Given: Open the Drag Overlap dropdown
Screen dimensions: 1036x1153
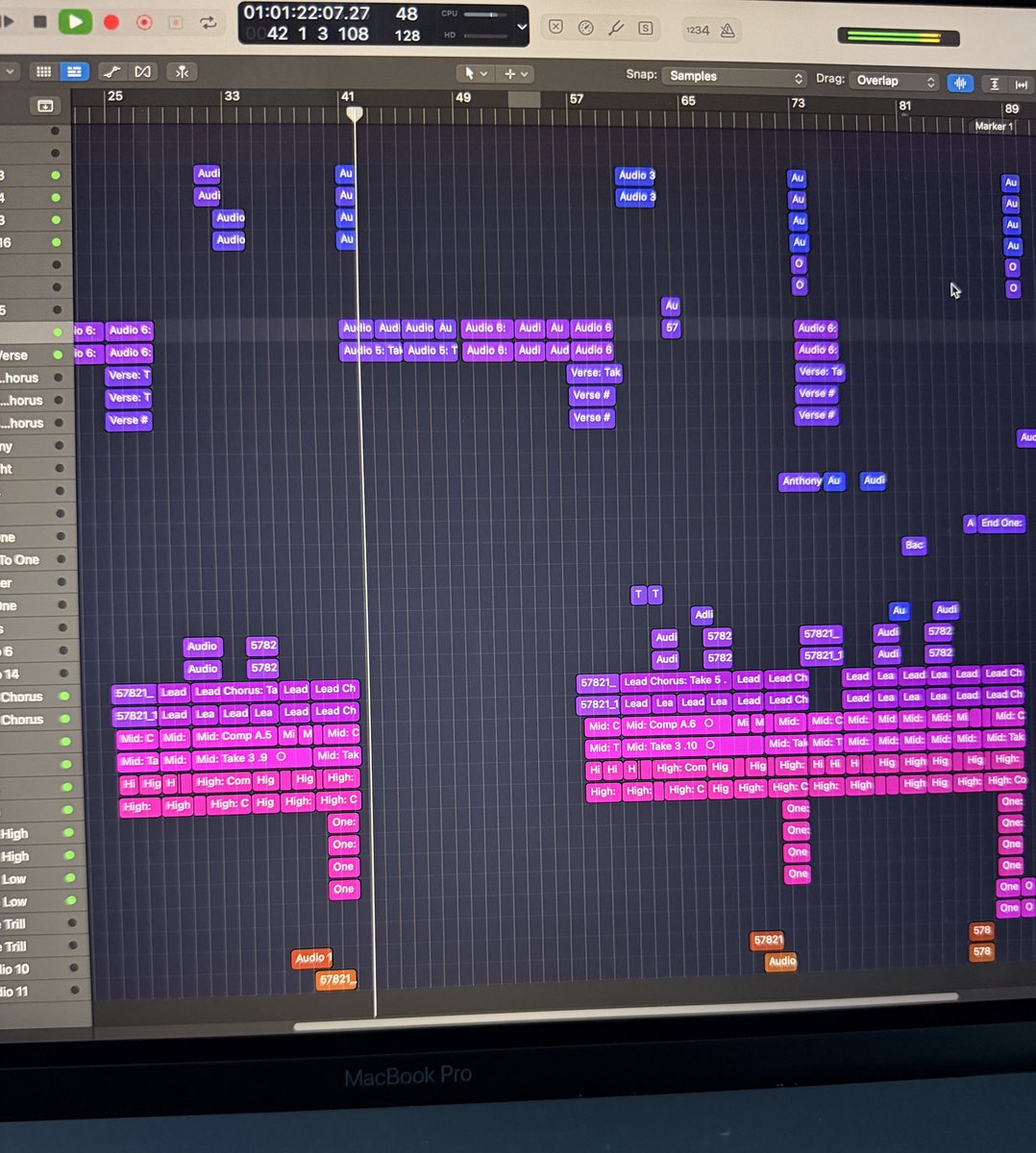Looking at the screenshot, I should (x=893, y=81).
